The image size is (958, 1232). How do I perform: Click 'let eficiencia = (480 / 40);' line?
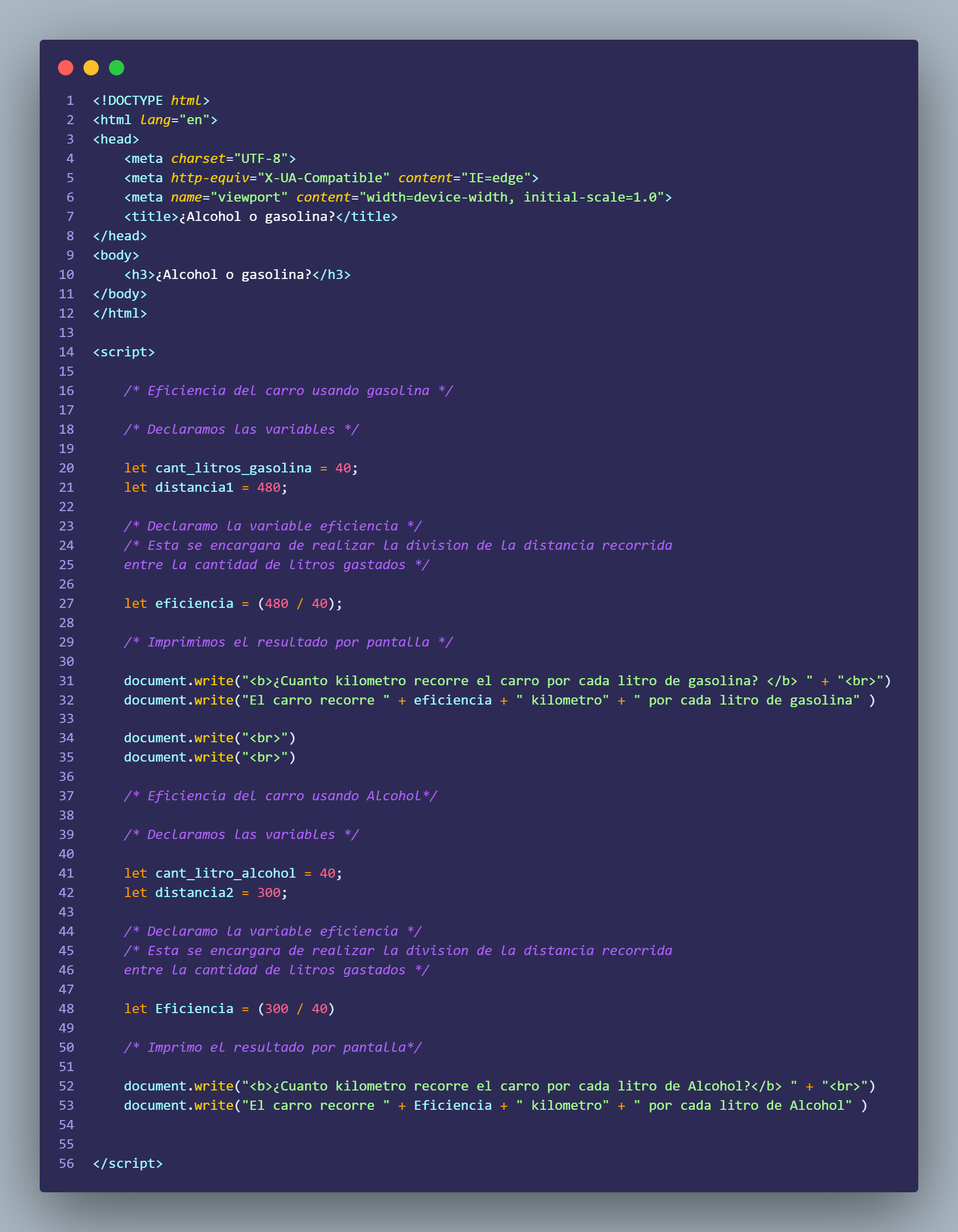(233, 604)
